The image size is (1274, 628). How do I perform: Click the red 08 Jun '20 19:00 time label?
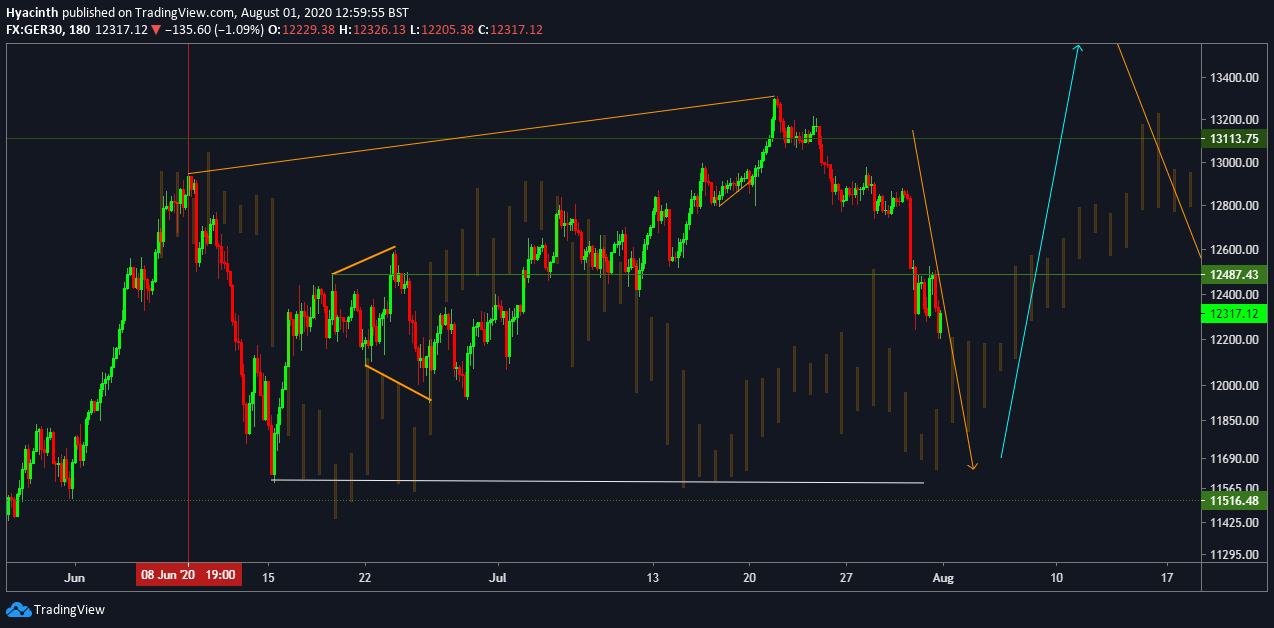click(x=189, y=575)
